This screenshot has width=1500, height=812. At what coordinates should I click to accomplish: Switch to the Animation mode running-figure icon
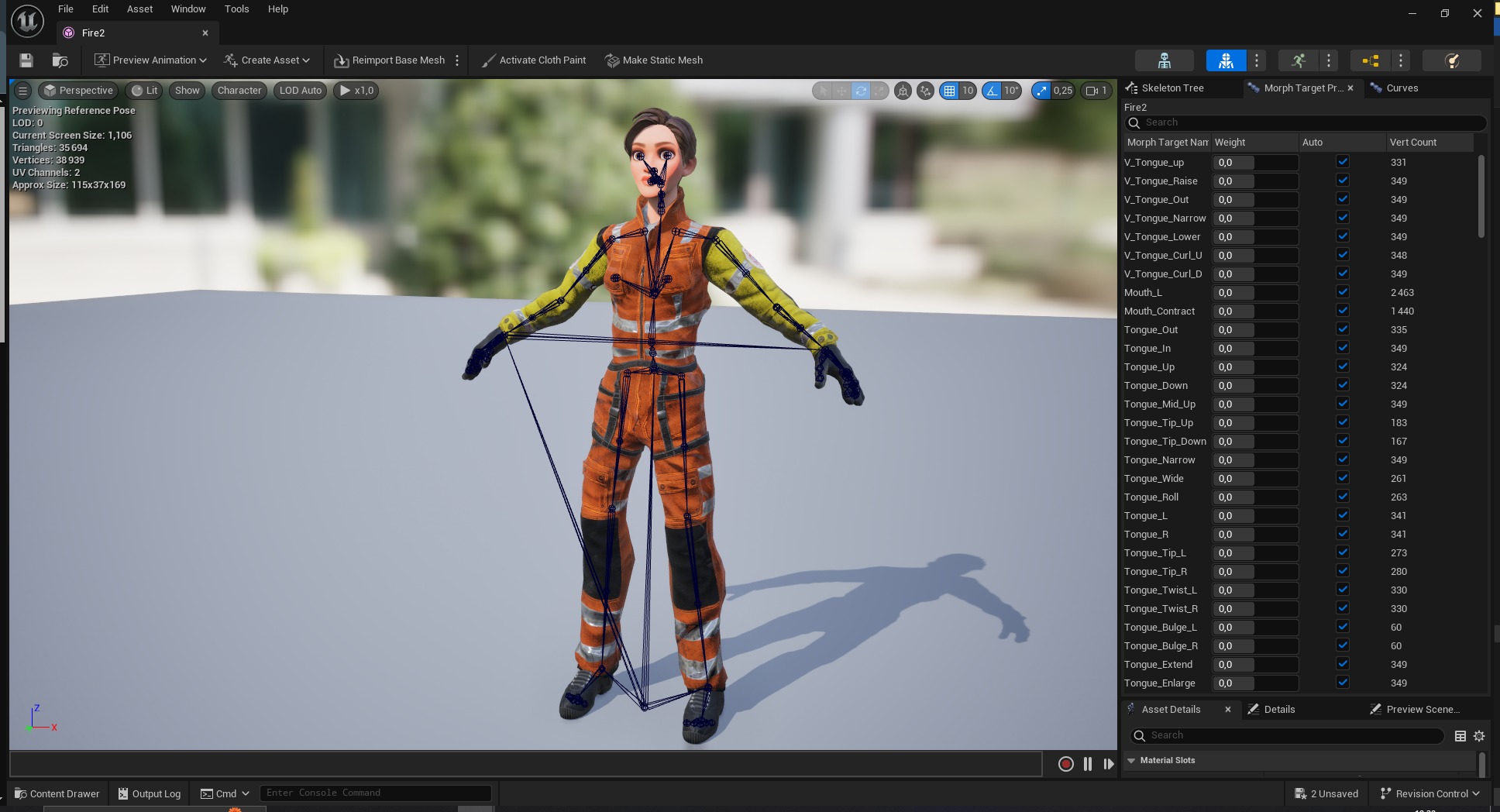(x=1299, y=60)
